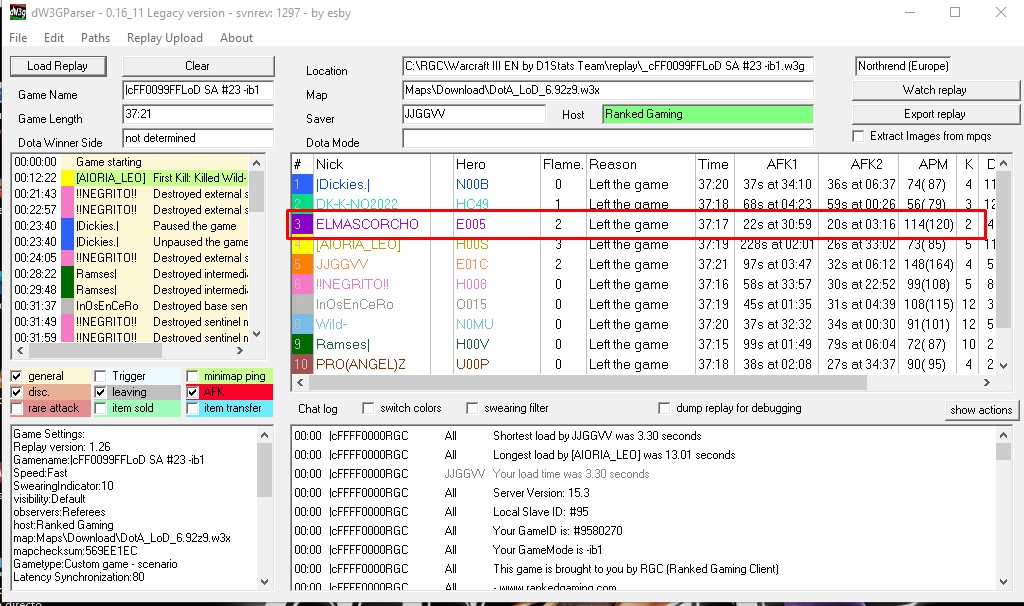The image size is (1024, 606).
Task: Check dump replay for debugging
Action: [x=664, y=408]
